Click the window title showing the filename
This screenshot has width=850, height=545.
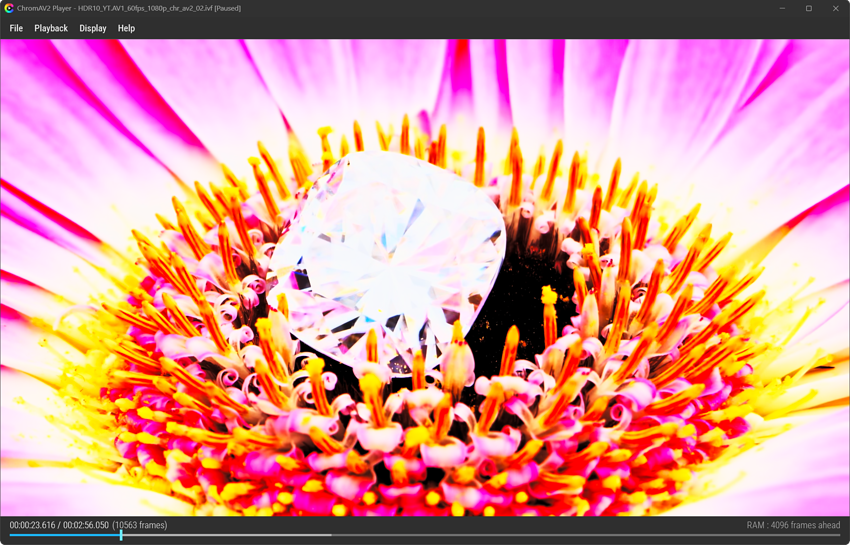129,8
